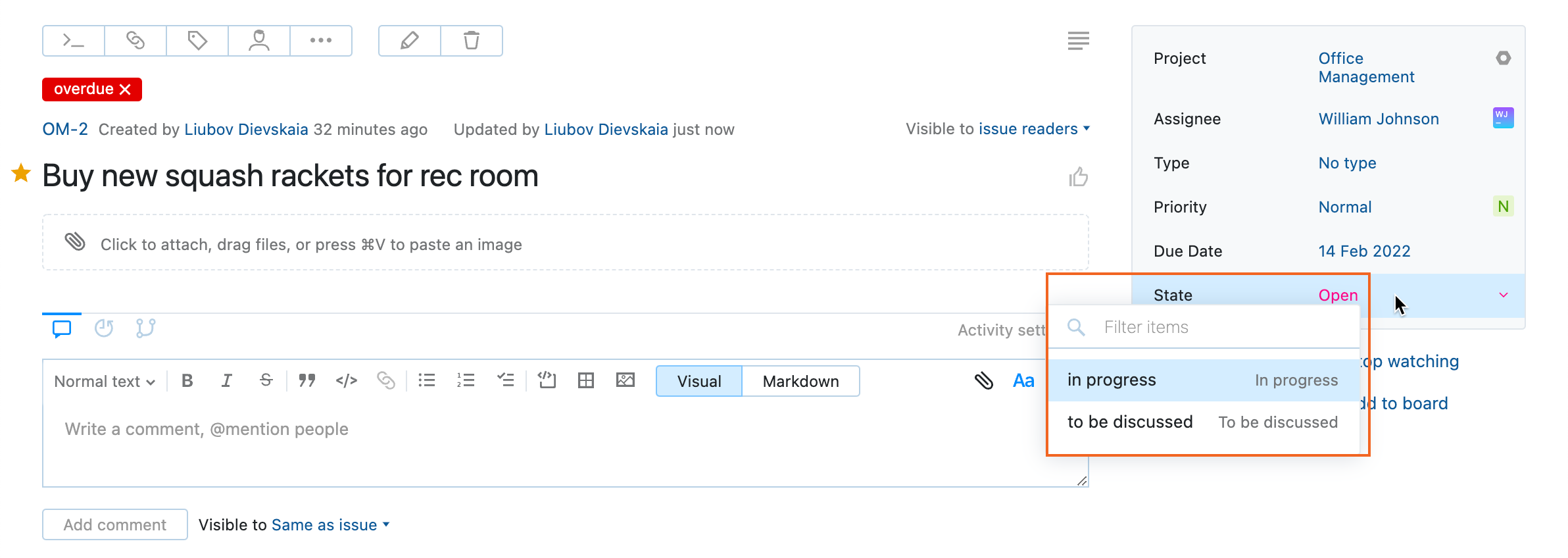Open the command dialog icon
This screenshot has height=558, width=1568.
(73, 41)
